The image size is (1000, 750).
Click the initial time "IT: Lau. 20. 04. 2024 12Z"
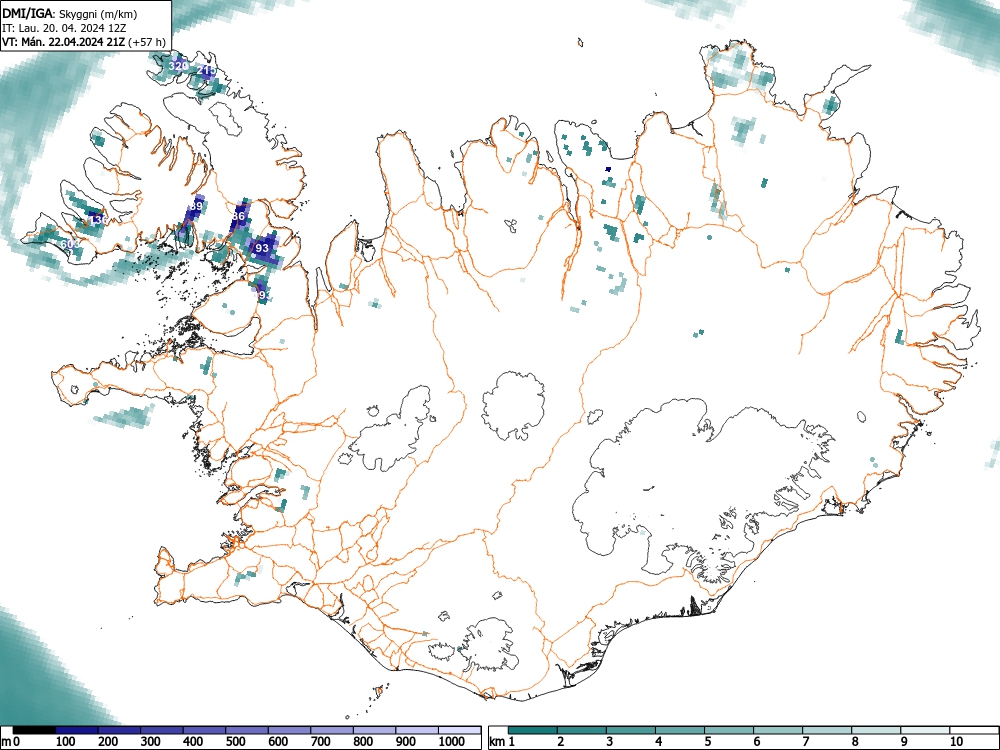(65, 28)
